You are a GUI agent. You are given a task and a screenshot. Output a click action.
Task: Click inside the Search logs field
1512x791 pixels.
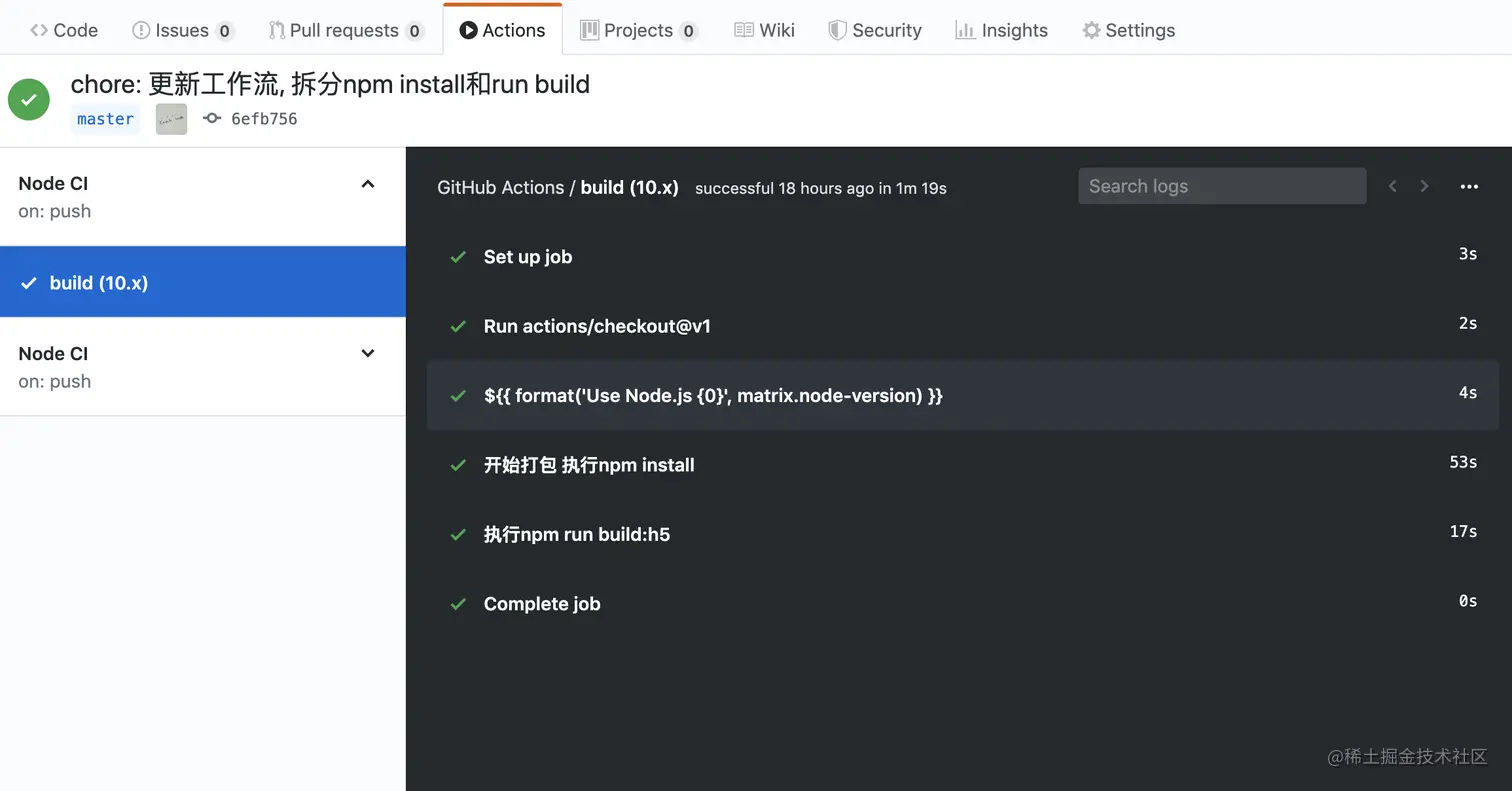tap(1221, 186)
